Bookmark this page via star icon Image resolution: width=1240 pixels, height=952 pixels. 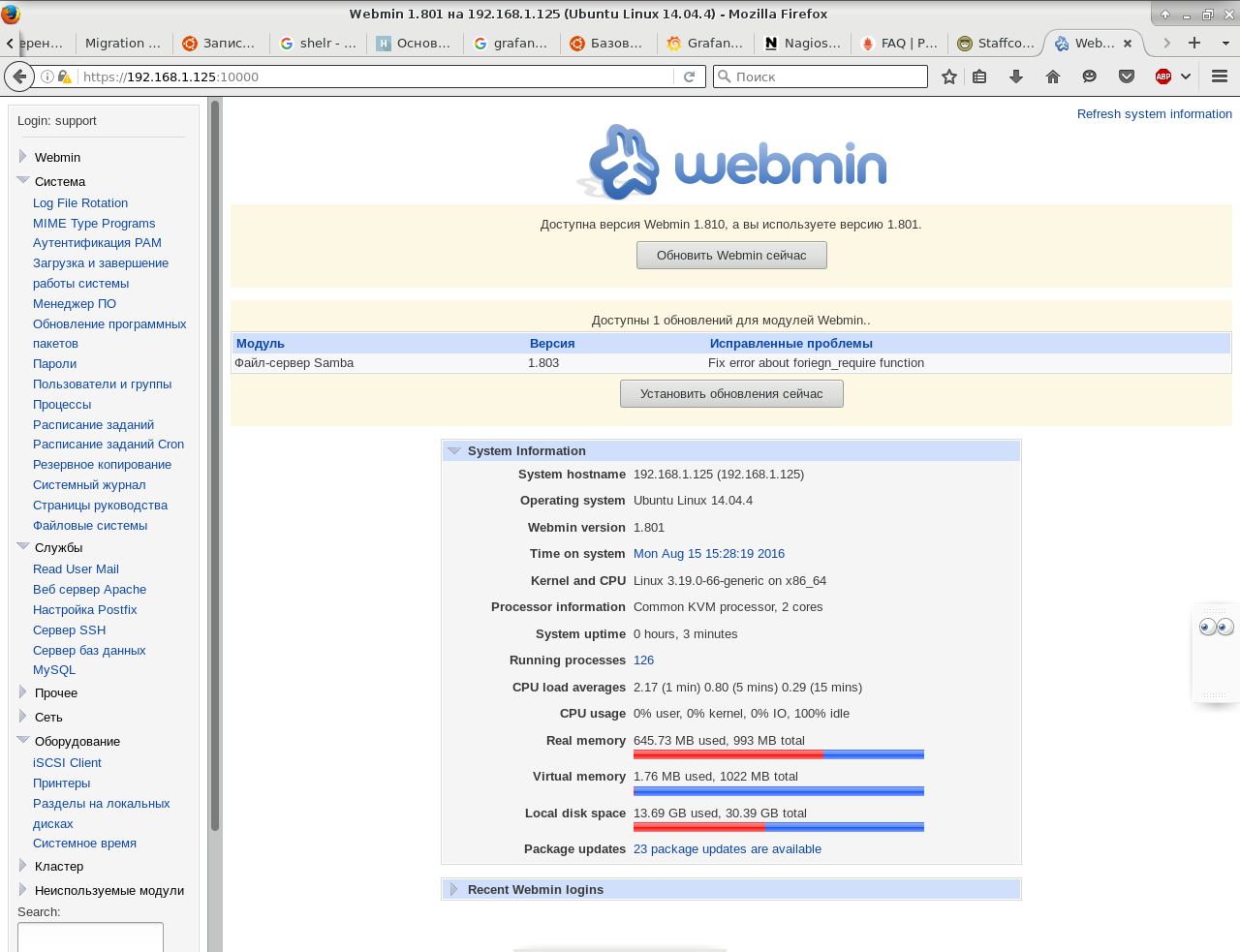(x=947, y=75)
